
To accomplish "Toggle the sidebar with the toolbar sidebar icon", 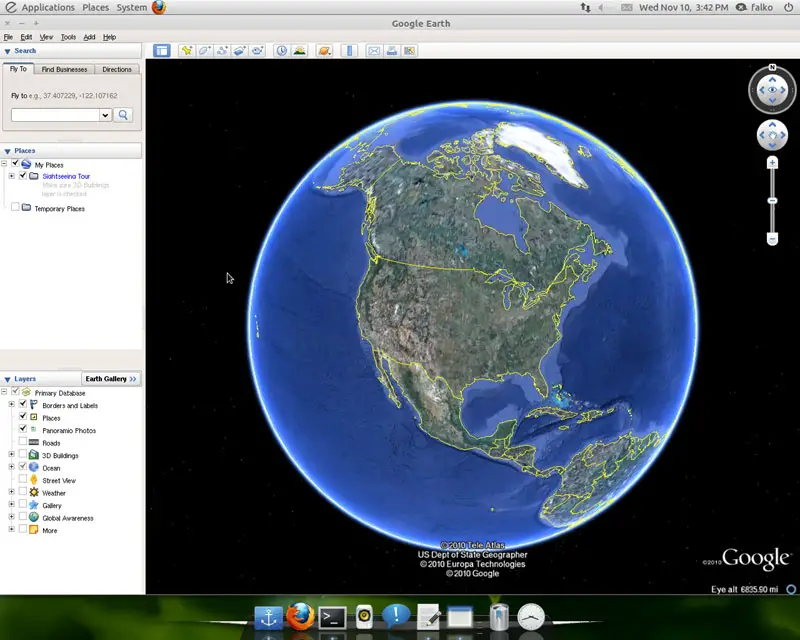I will (162, 51).
